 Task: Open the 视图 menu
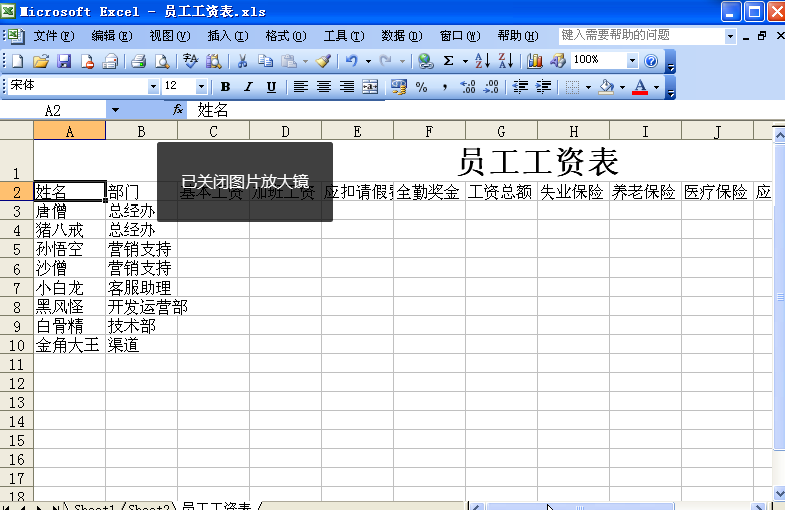tap(170, 36)
